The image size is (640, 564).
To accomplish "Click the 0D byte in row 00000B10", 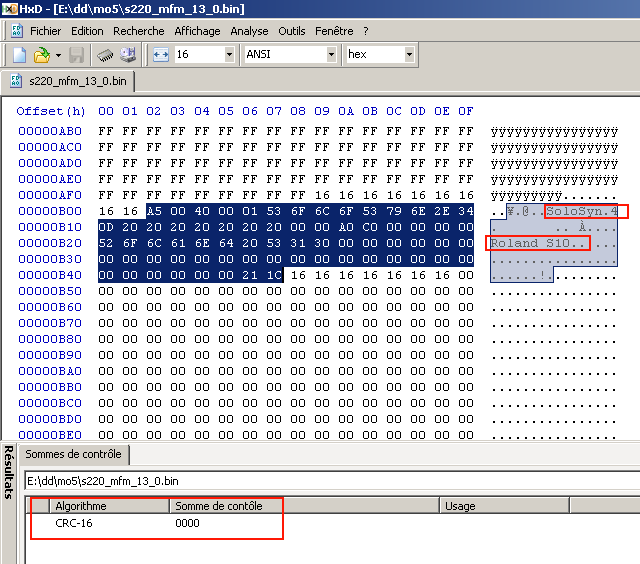I will point(106,227).
